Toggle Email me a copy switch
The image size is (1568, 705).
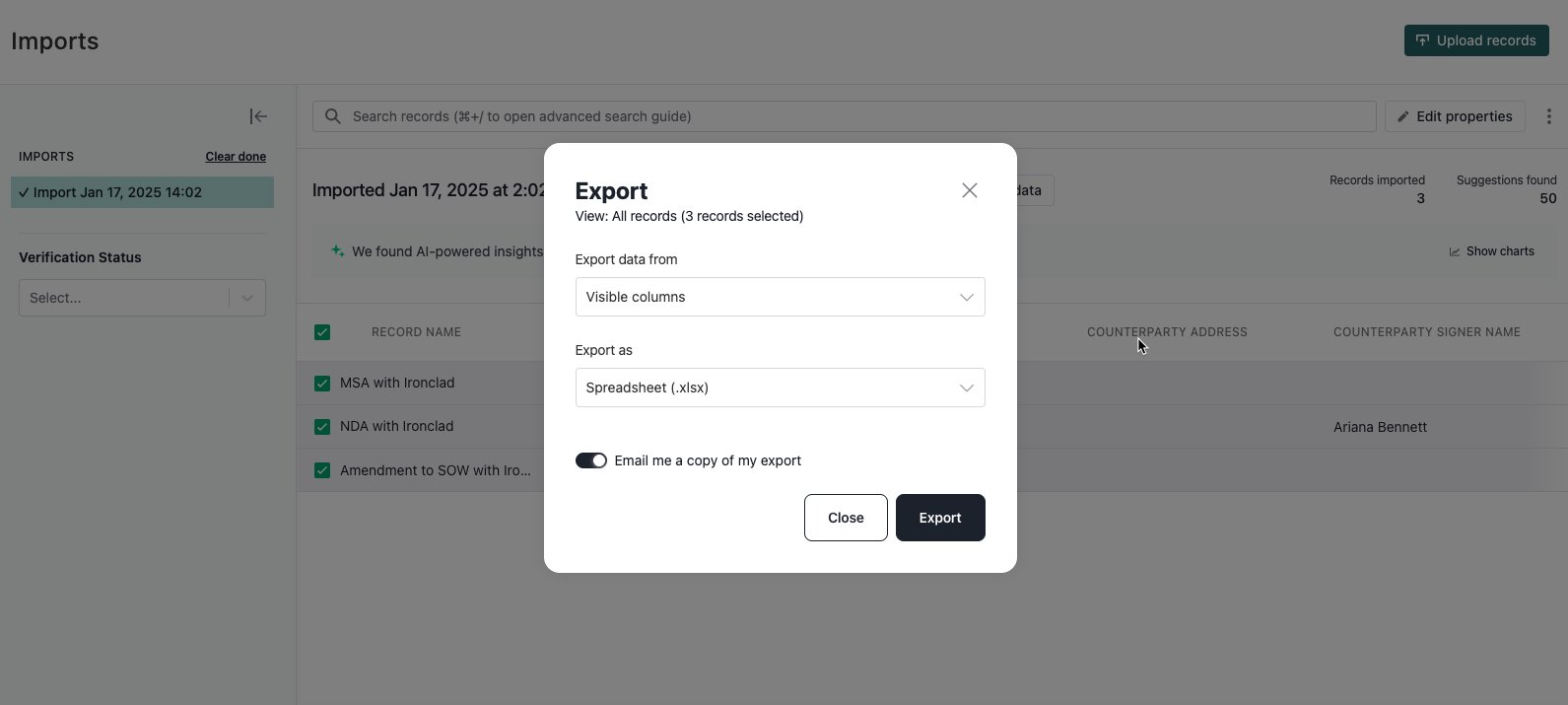tap(591, 460)
